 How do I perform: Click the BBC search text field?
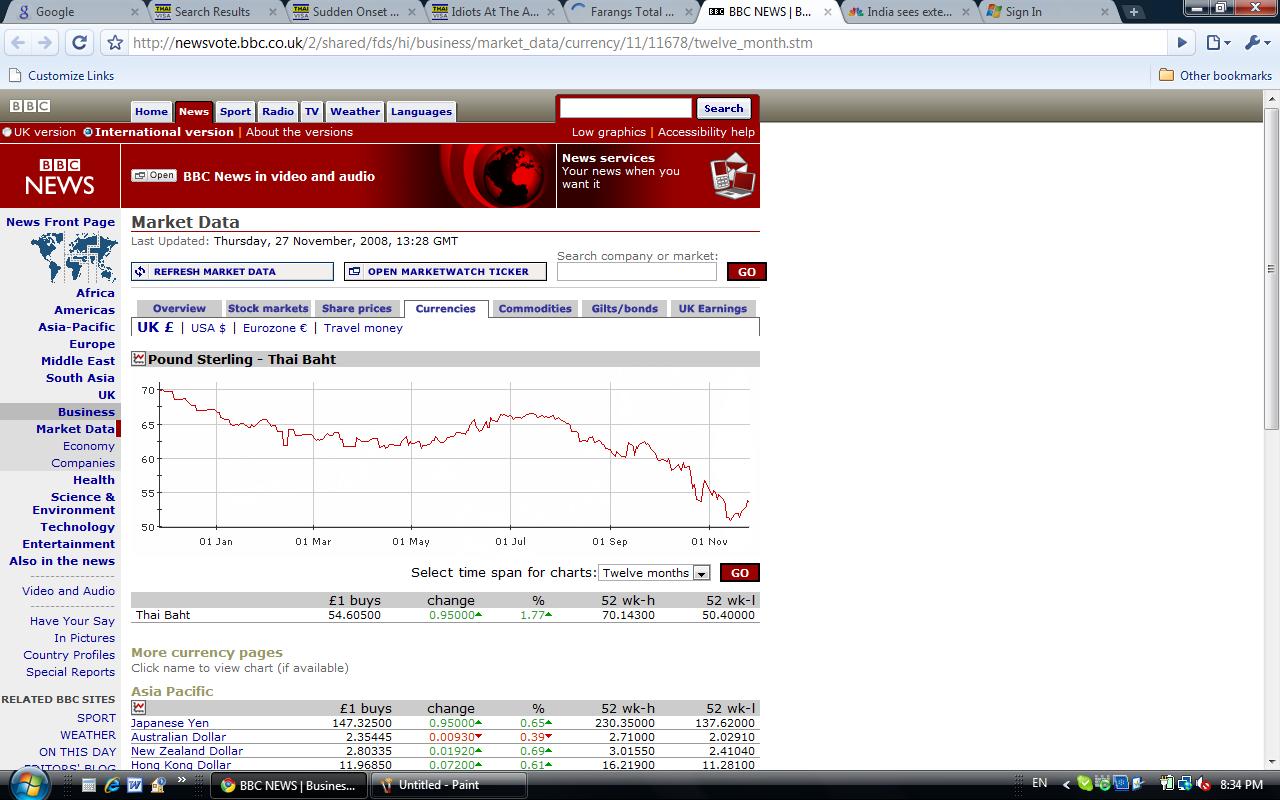click(x=626, y=108)
